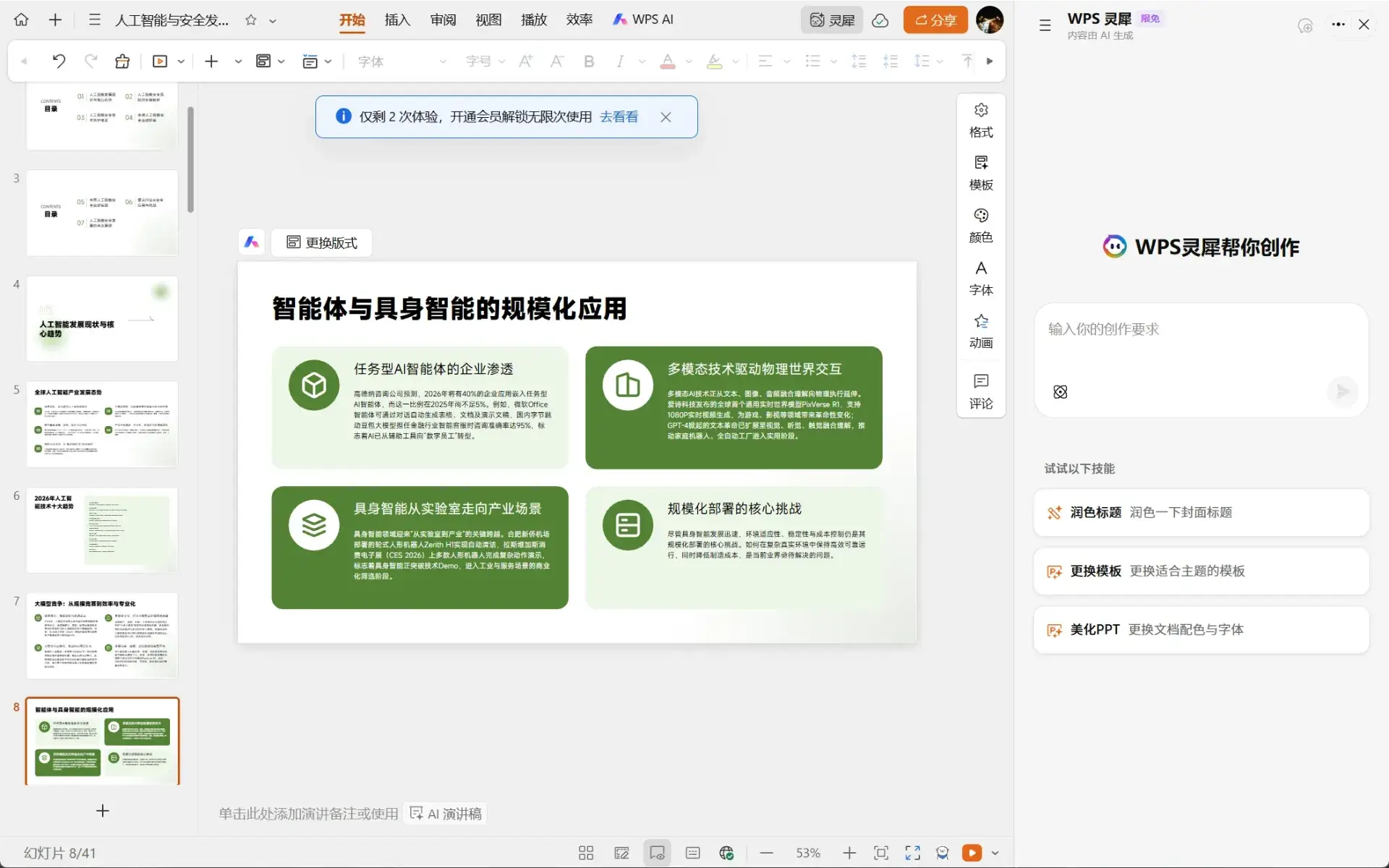
Task: Click the format painter brush icon
Action: coord(122,61)
